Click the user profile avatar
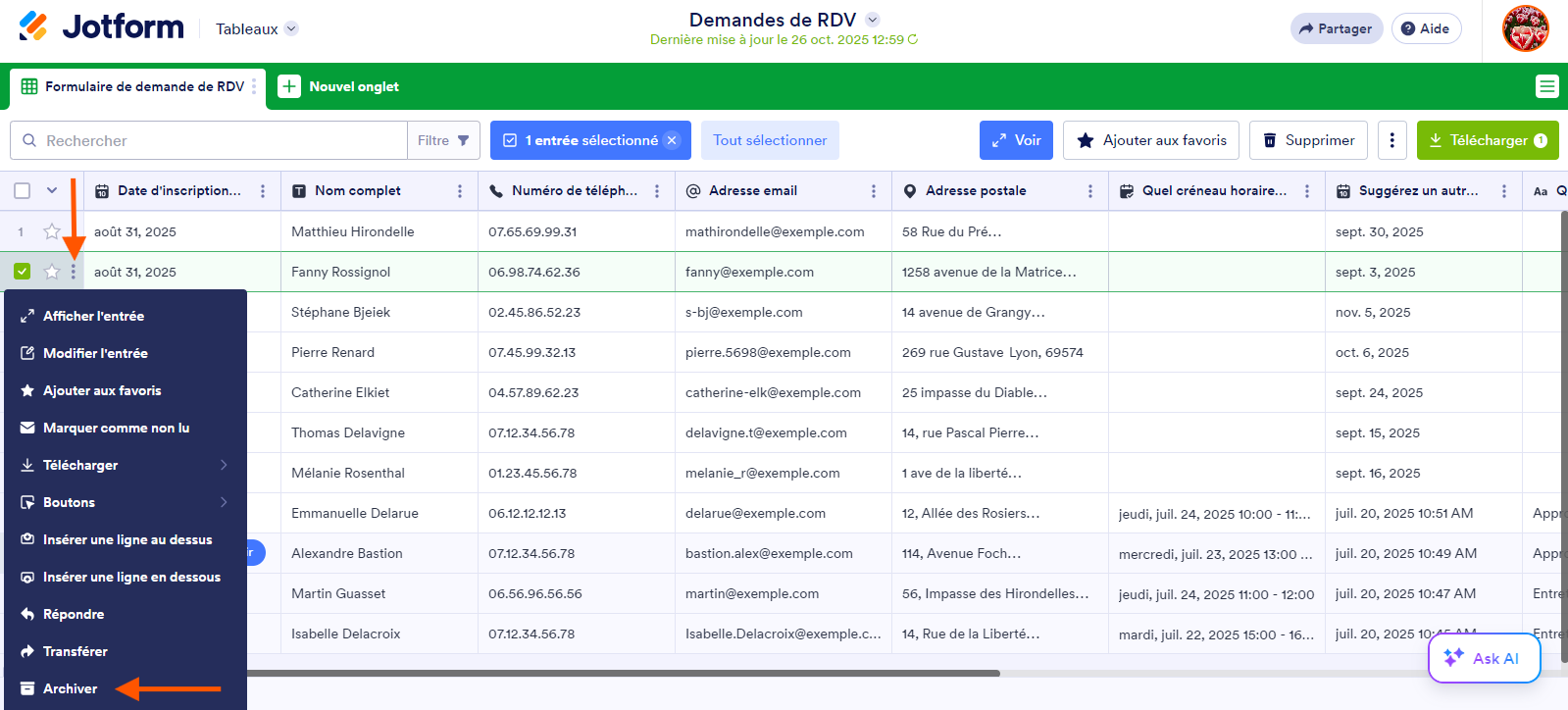 click(x=1525, y=28)
